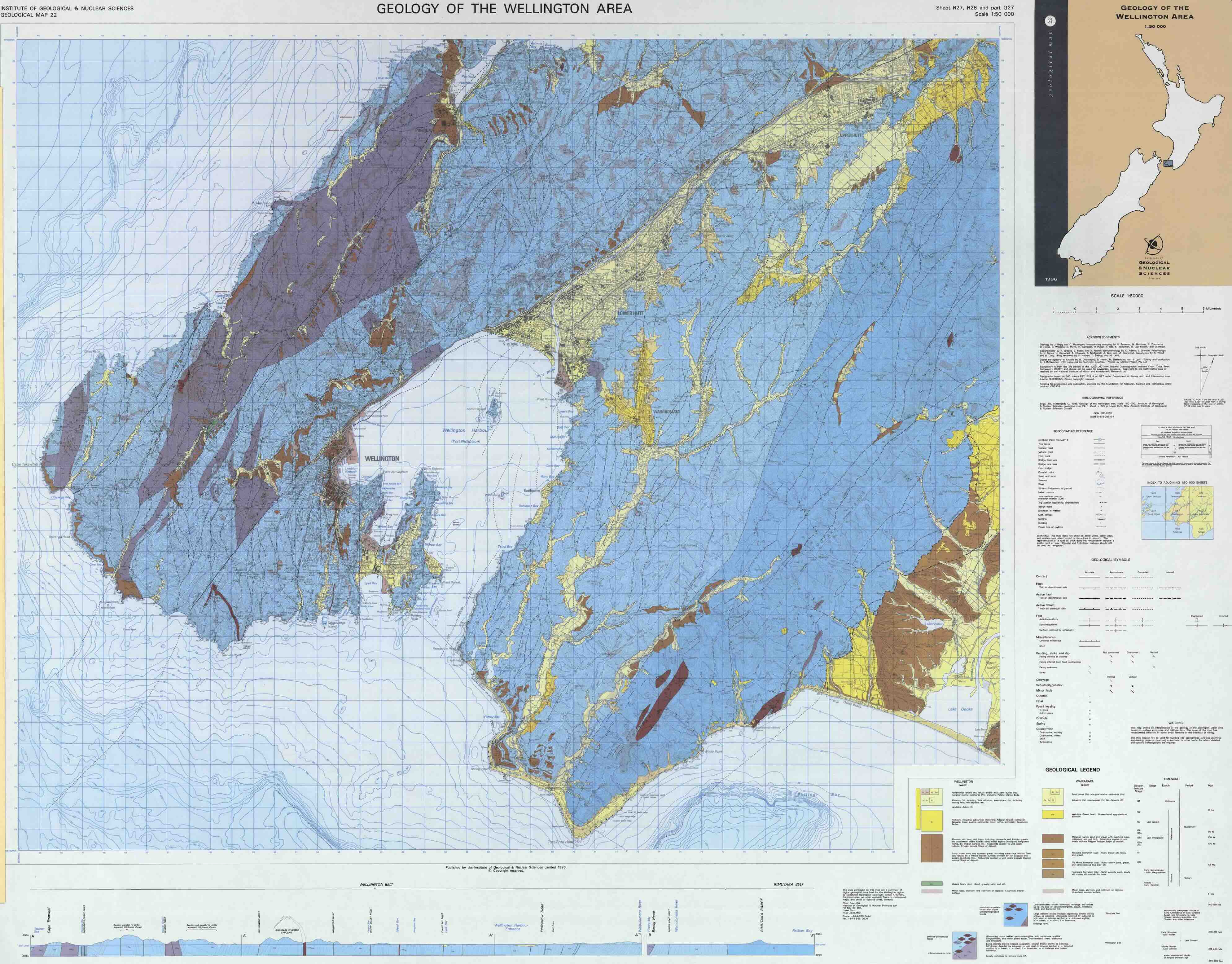This screenshot has width=1232, height=964.
Task: Click the 'TIMESCALE' heading
Action: pyautogui.click(x=1172, y=779)
